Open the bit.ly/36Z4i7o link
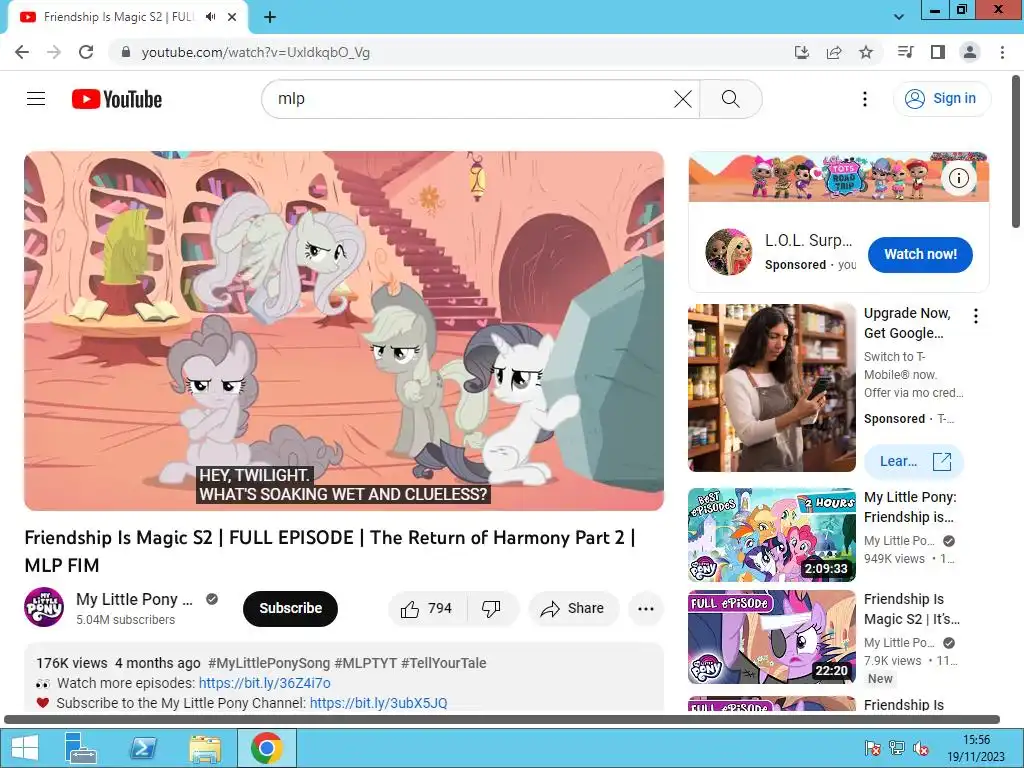This screenshot has width=1024, height=768. (264, 683)
